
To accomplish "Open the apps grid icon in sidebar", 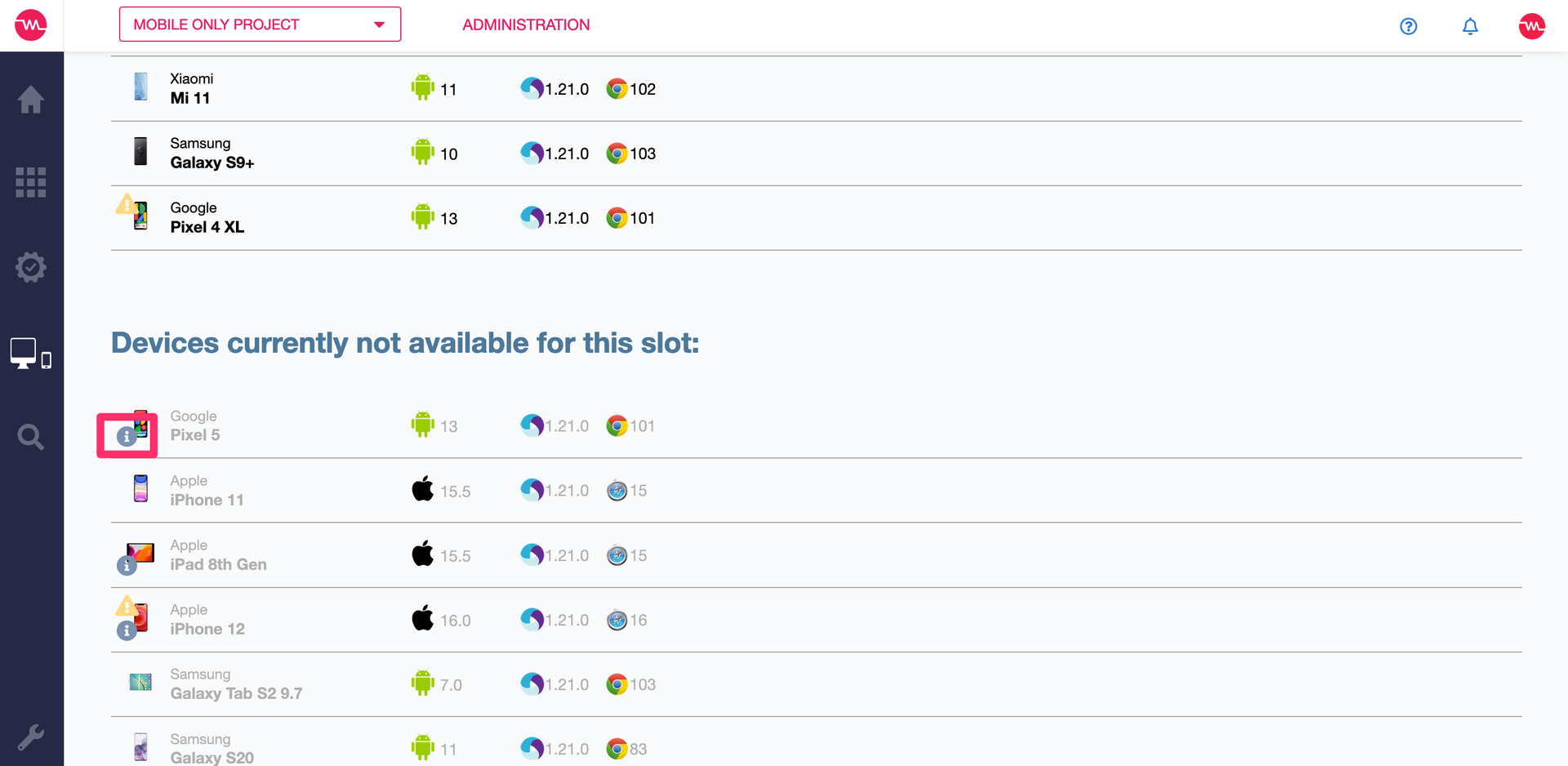I will (31, 182).
